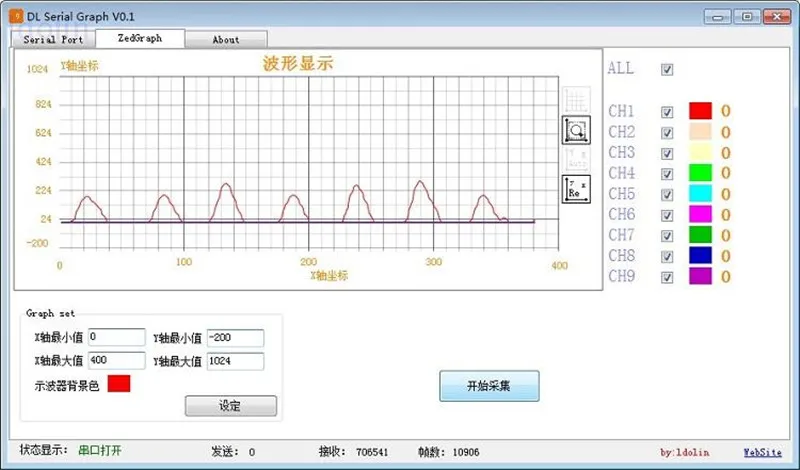Close the DL Serial Graph window
Image resolution: width=800 pixels, height=470 pixels.
[x=777, y=17]
